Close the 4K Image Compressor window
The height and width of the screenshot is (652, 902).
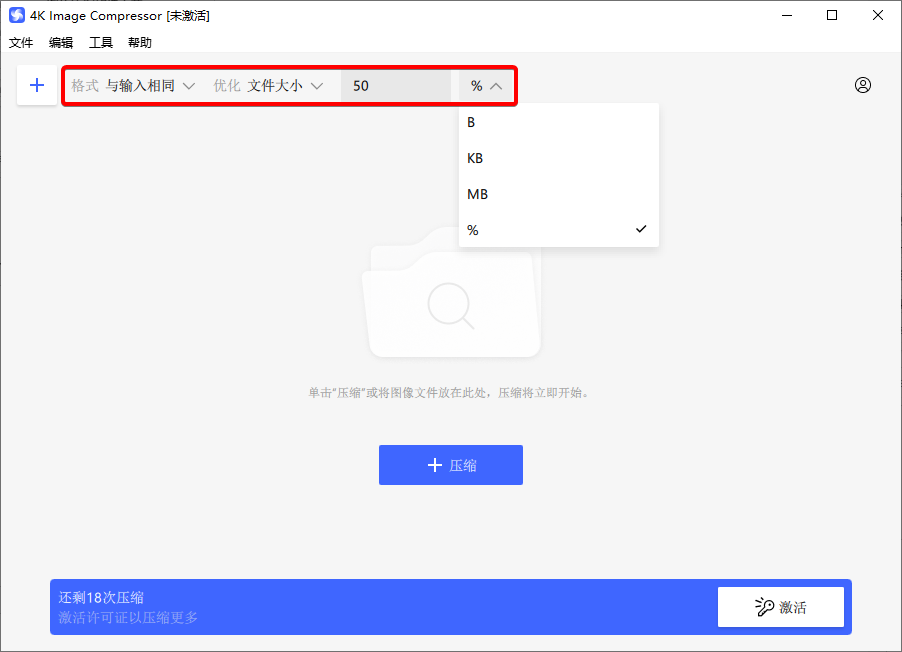[877, 16]
